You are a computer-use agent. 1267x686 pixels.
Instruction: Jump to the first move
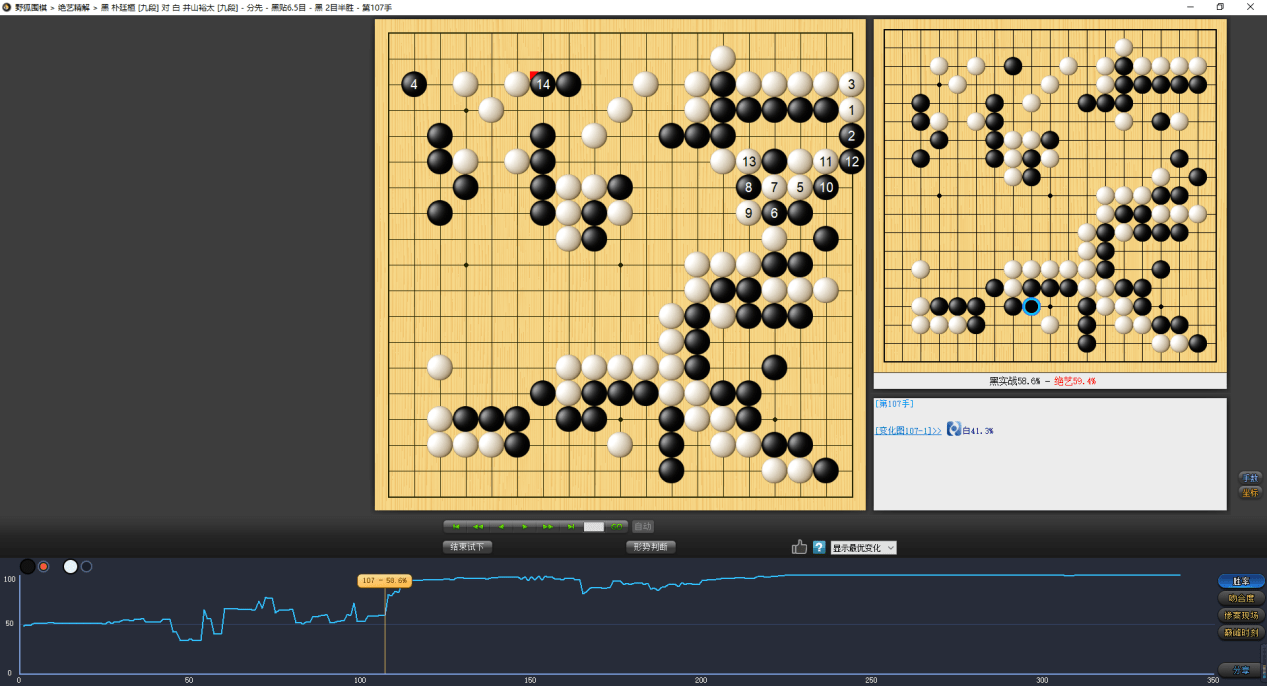click(456, 526)
